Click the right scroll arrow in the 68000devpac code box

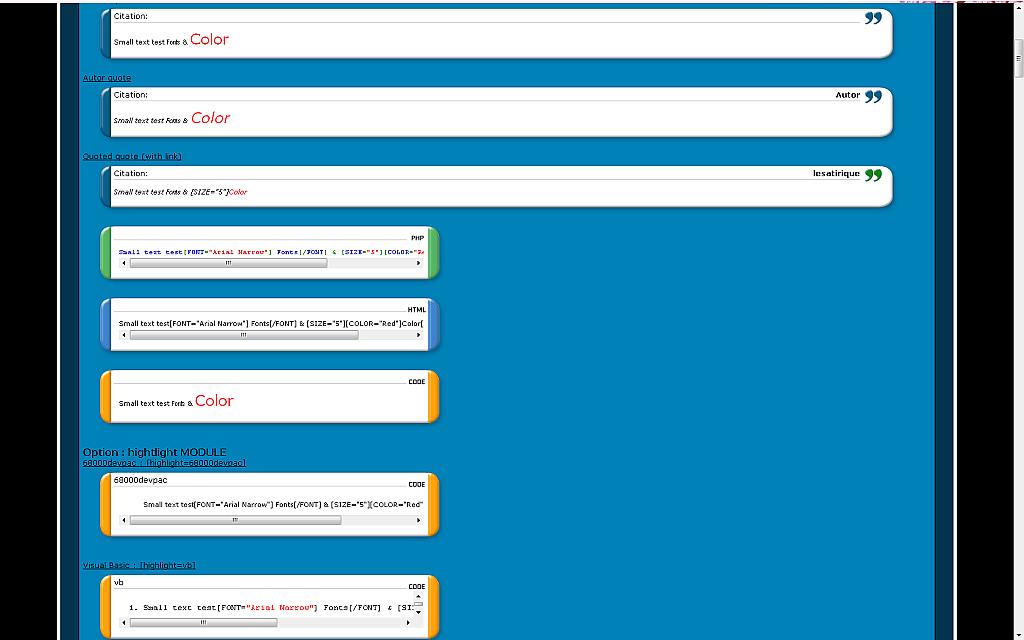418,520
